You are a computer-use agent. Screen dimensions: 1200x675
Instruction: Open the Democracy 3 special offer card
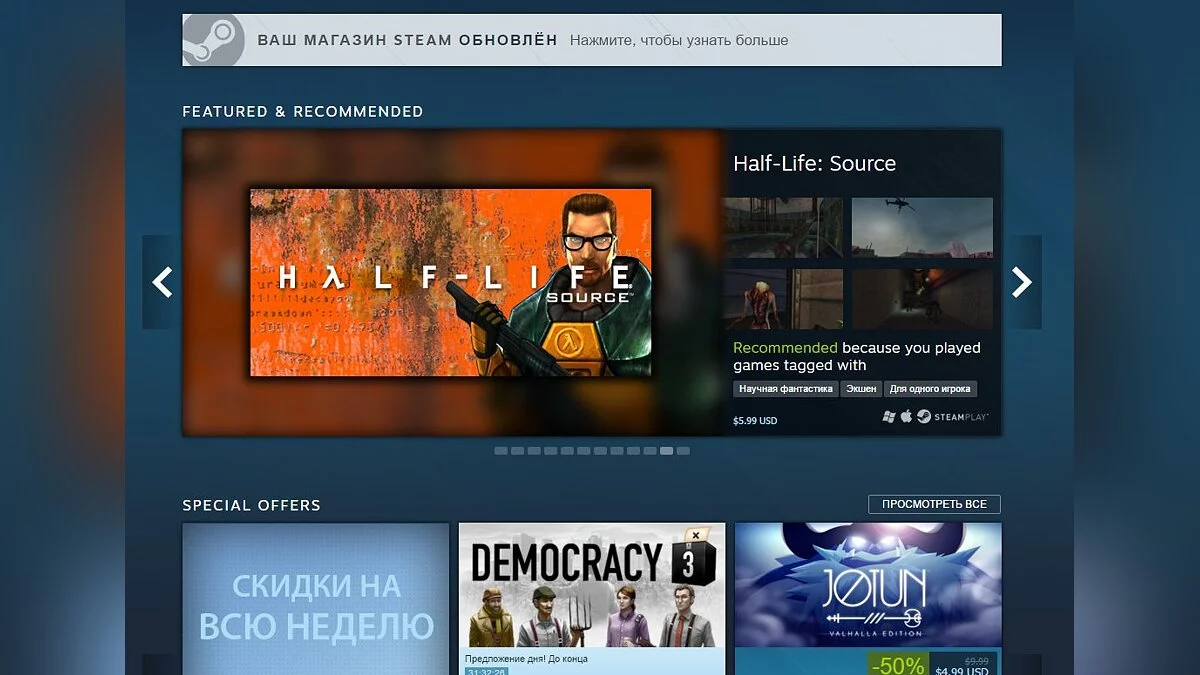(592, 598)
